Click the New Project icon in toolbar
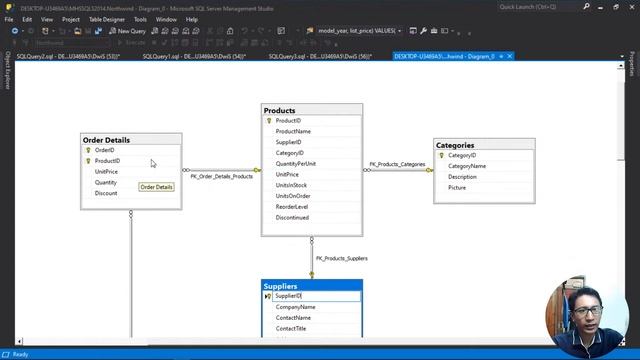Image resolution: width=640 pixels, height=360 pixels. (45, 31)
